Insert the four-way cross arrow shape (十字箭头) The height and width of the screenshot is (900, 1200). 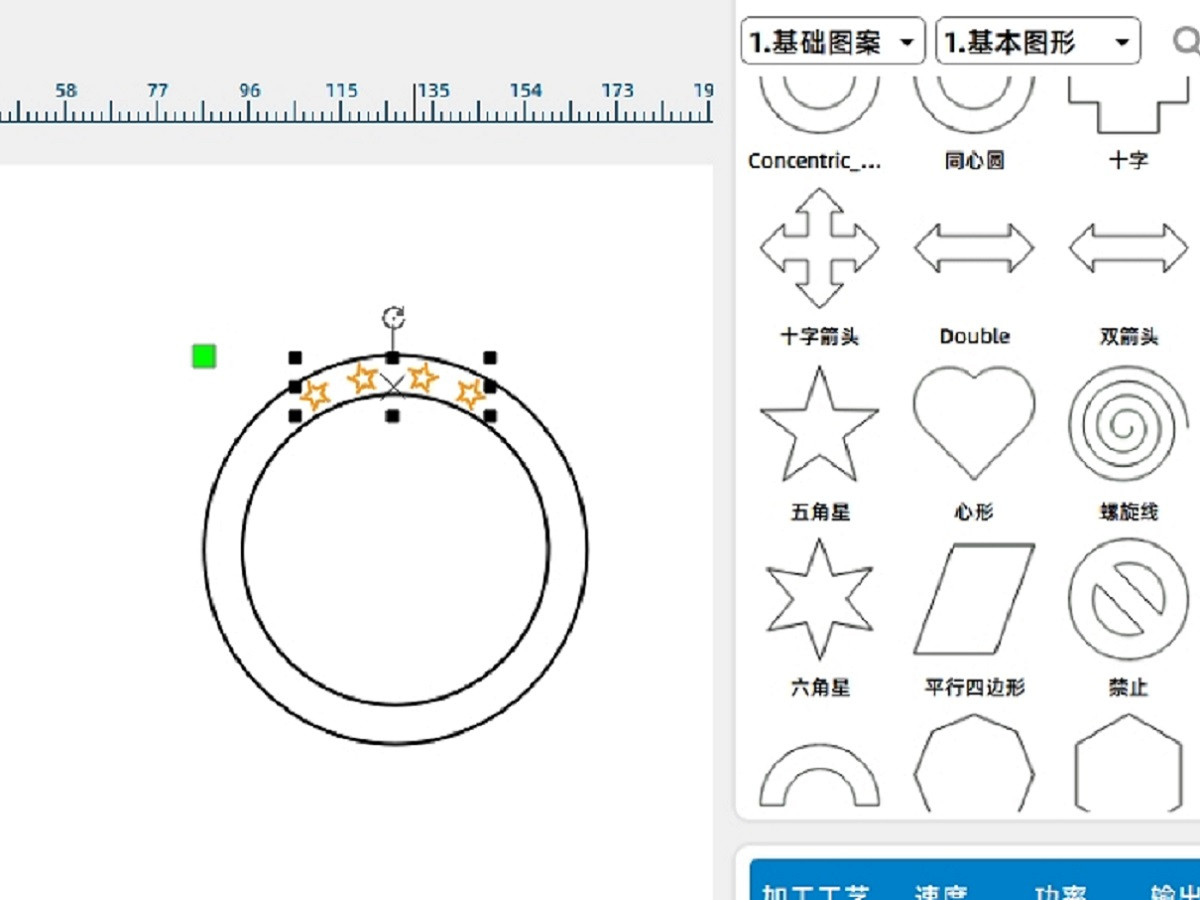(819, 249)
